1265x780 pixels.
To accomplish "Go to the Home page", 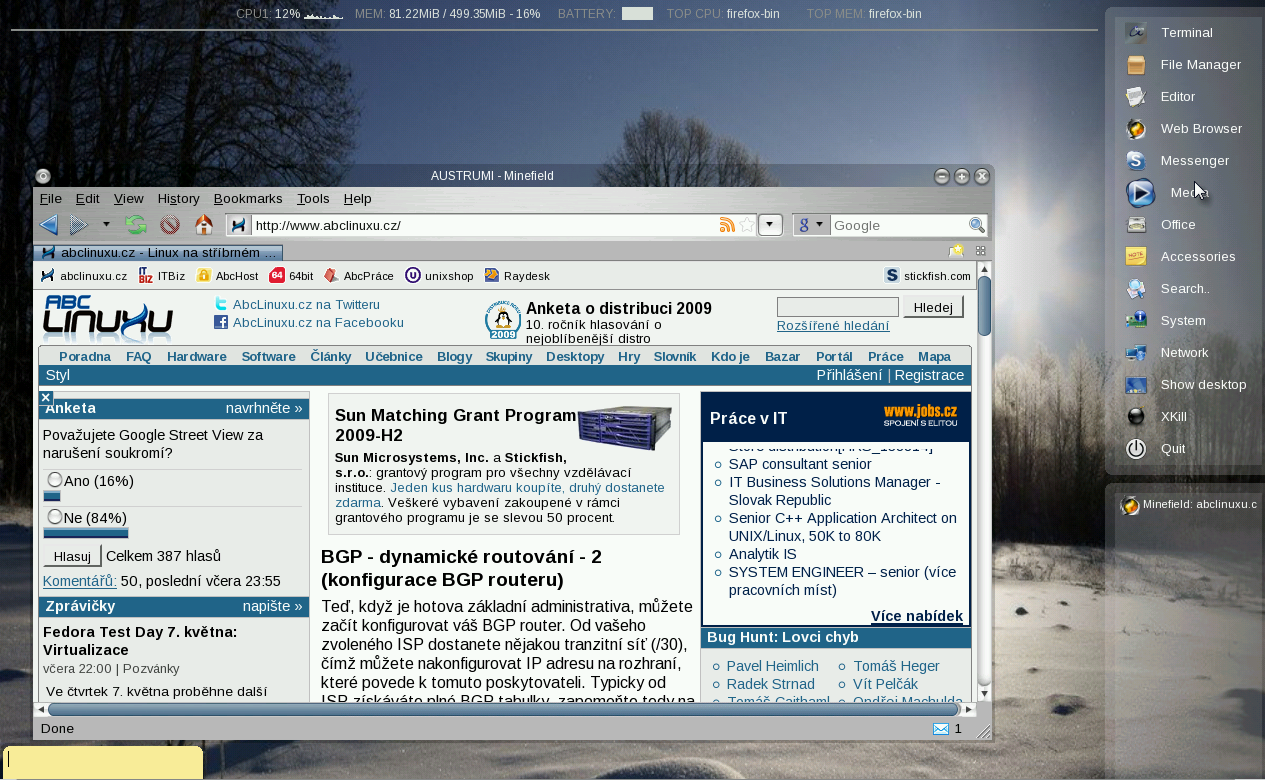I will click(204, 225).
